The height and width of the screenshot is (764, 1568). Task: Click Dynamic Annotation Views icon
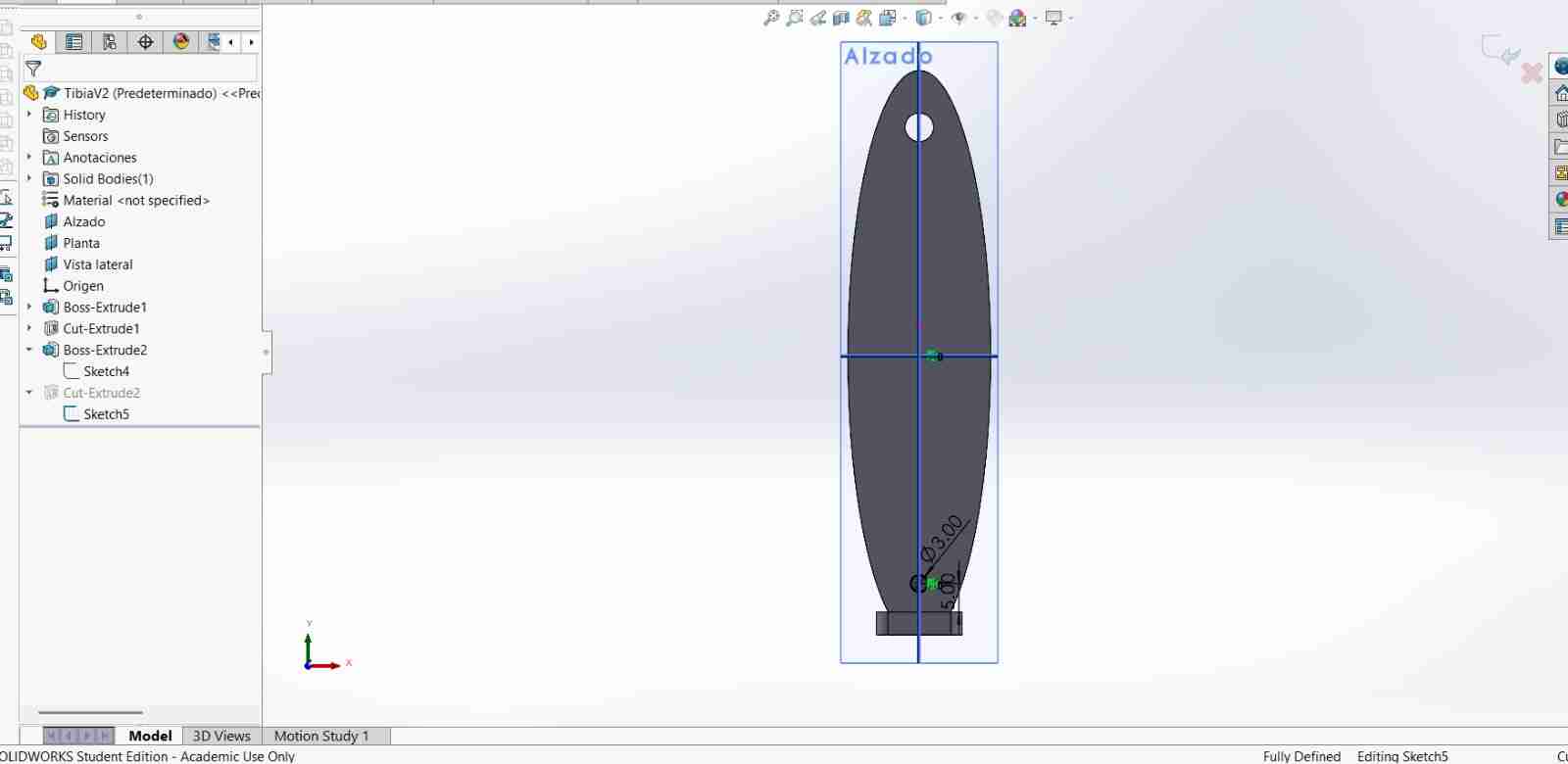click(864, 18)
